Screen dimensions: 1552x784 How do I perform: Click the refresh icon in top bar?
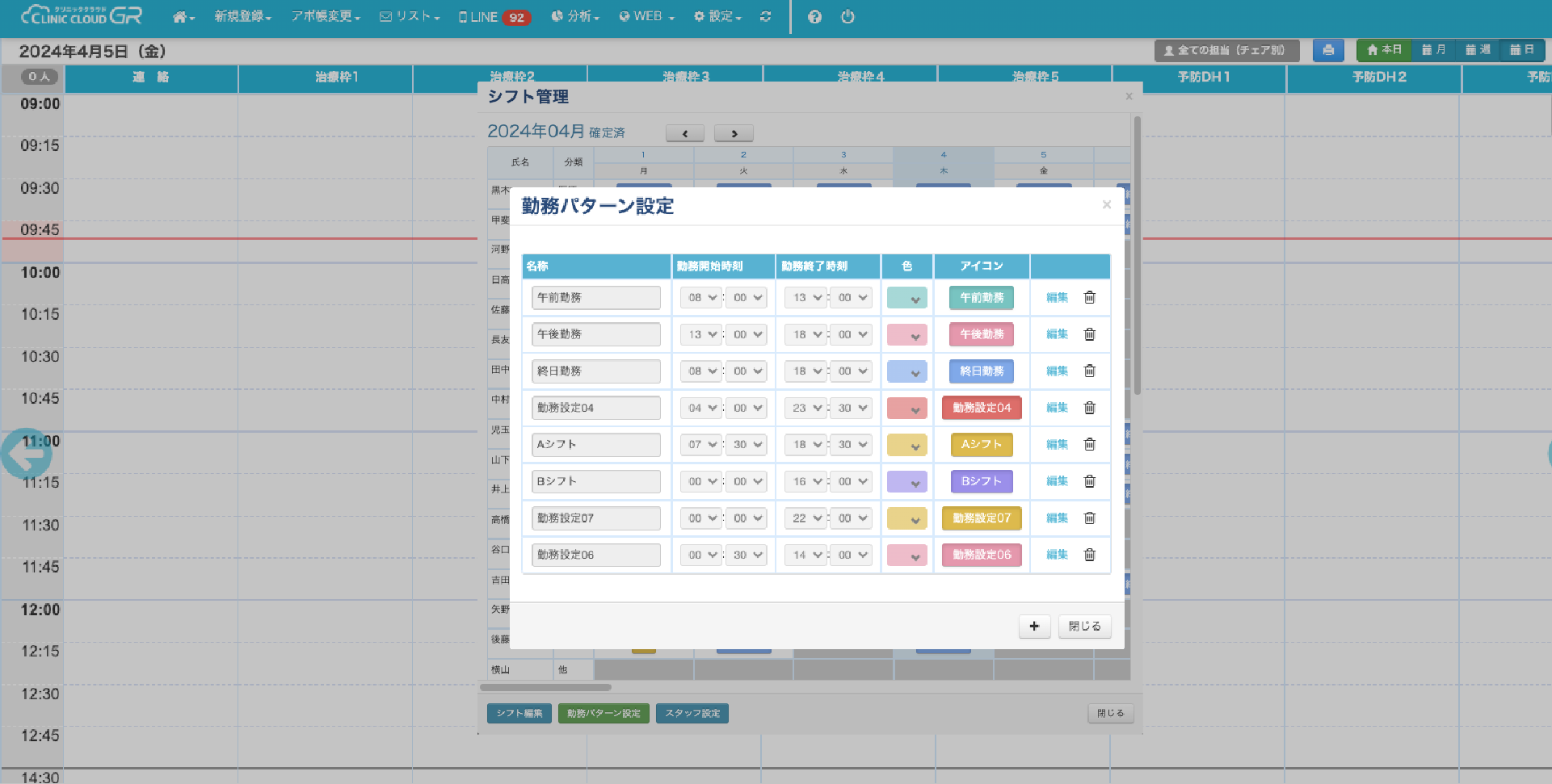765,17
